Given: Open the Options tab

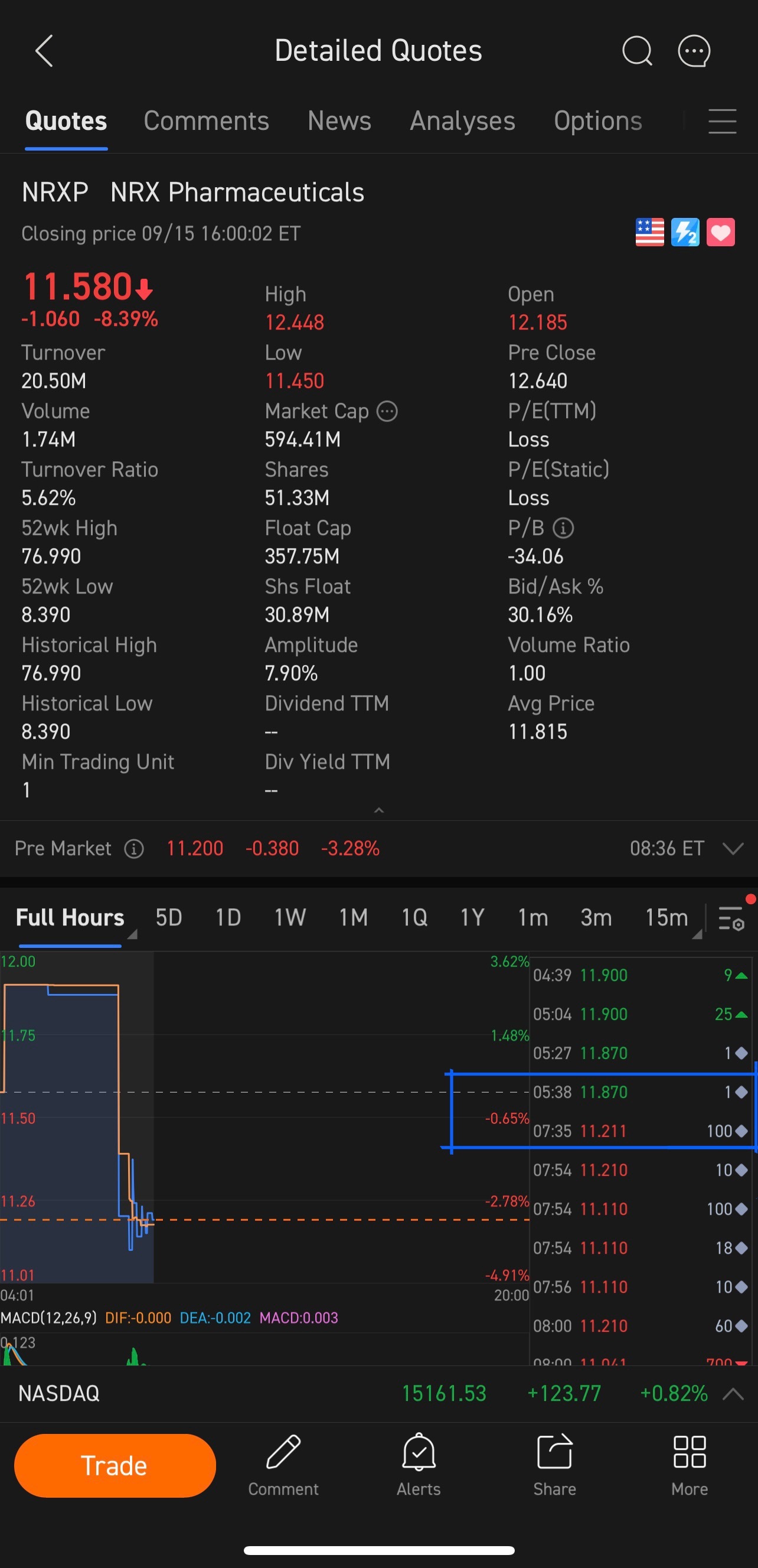Looking at the screenshot, I should click(x=598, y=121).
